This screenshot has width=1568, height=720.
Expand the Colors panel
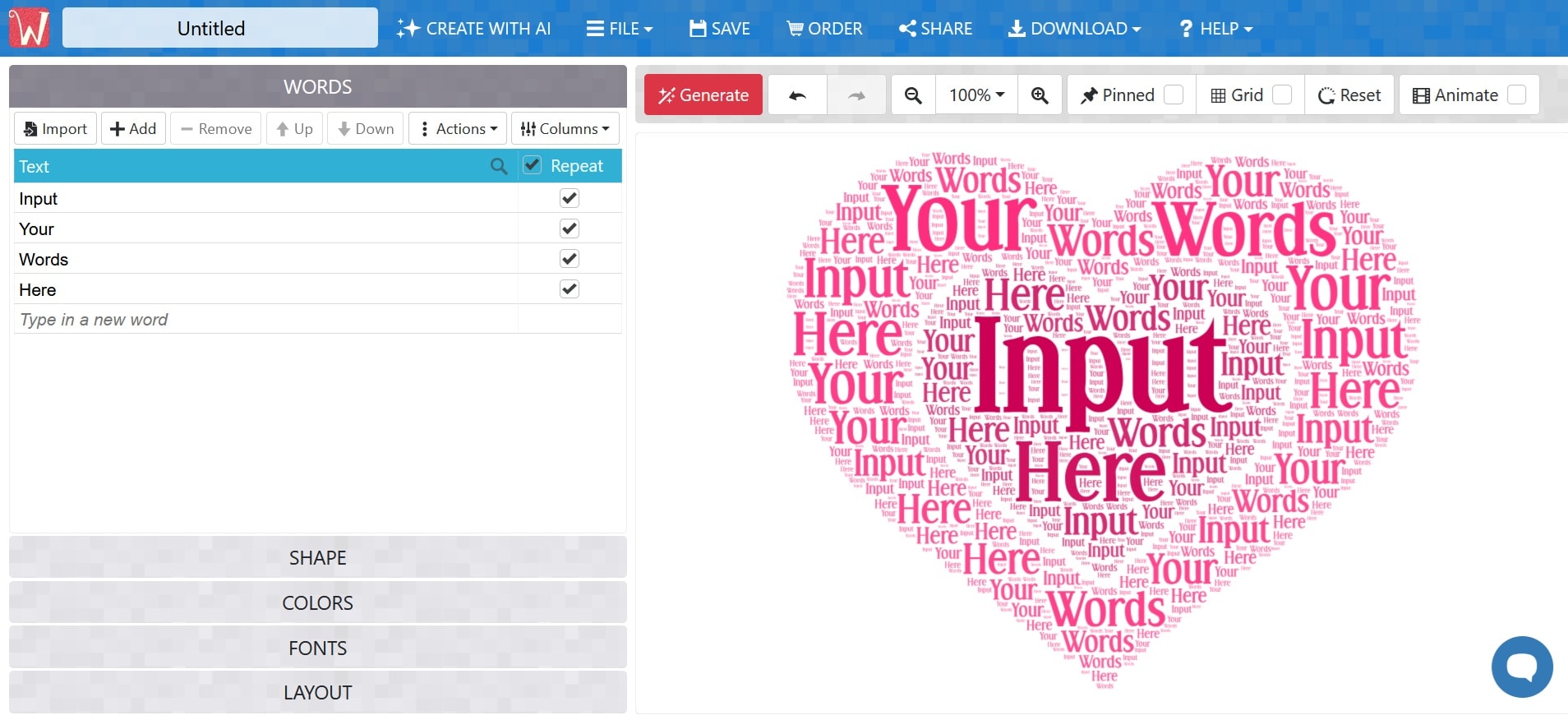click(x=318, y=602)
